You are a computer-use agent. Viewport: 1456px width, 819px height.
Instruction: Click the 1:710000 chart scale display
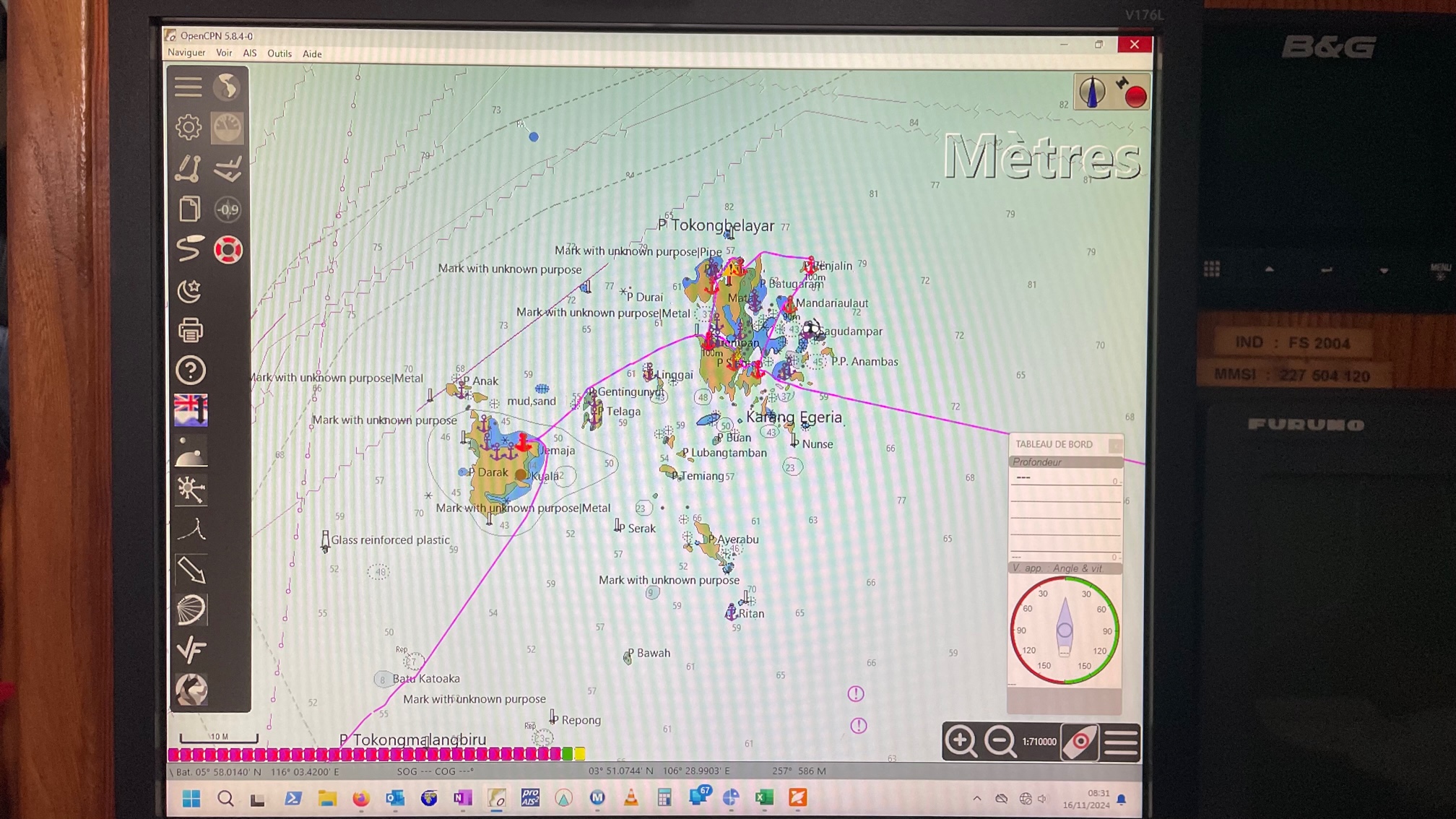click(1039, 742)
